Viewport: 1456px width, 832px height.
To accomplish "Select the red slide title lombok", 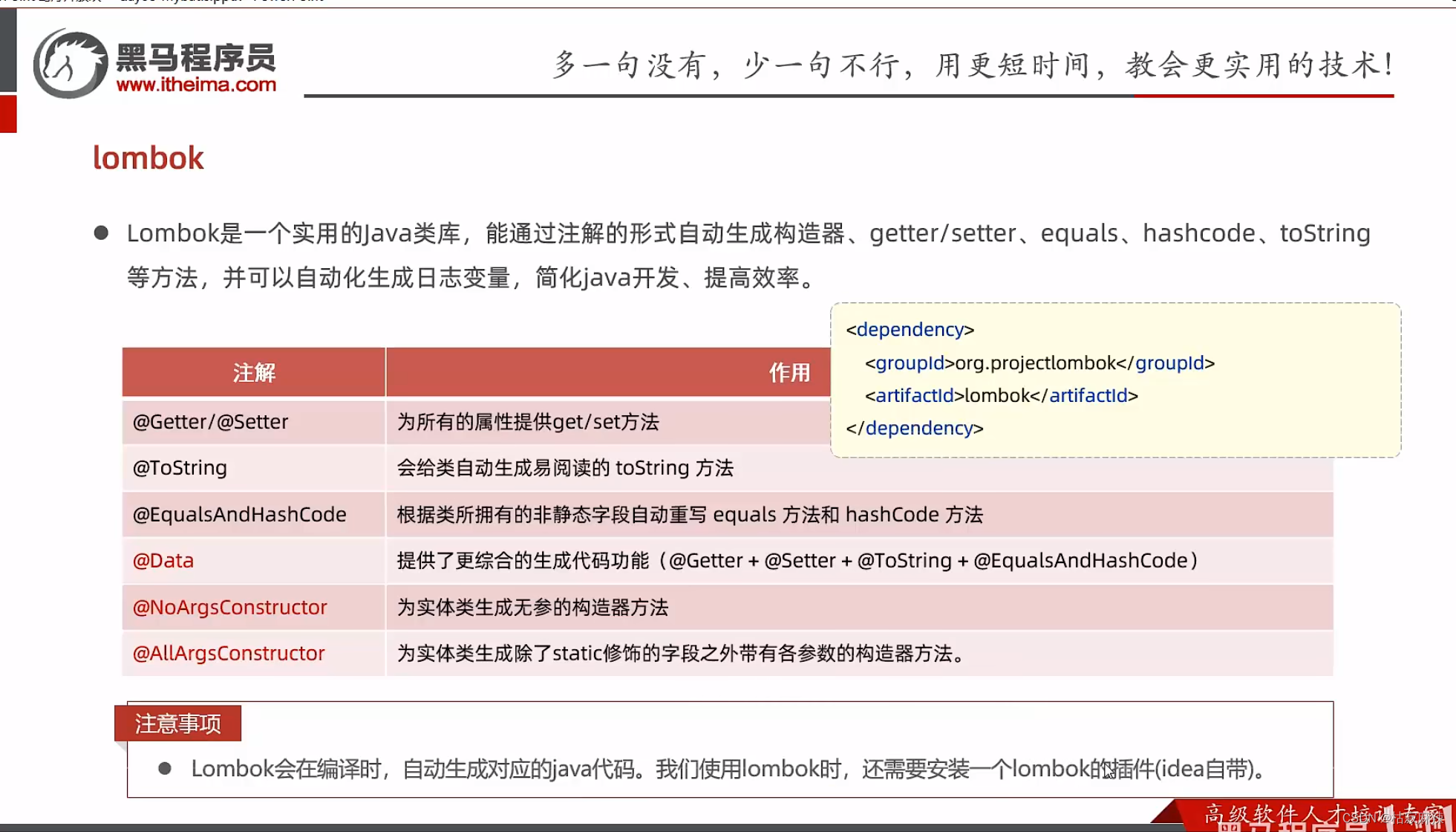I will pos(148,157).
